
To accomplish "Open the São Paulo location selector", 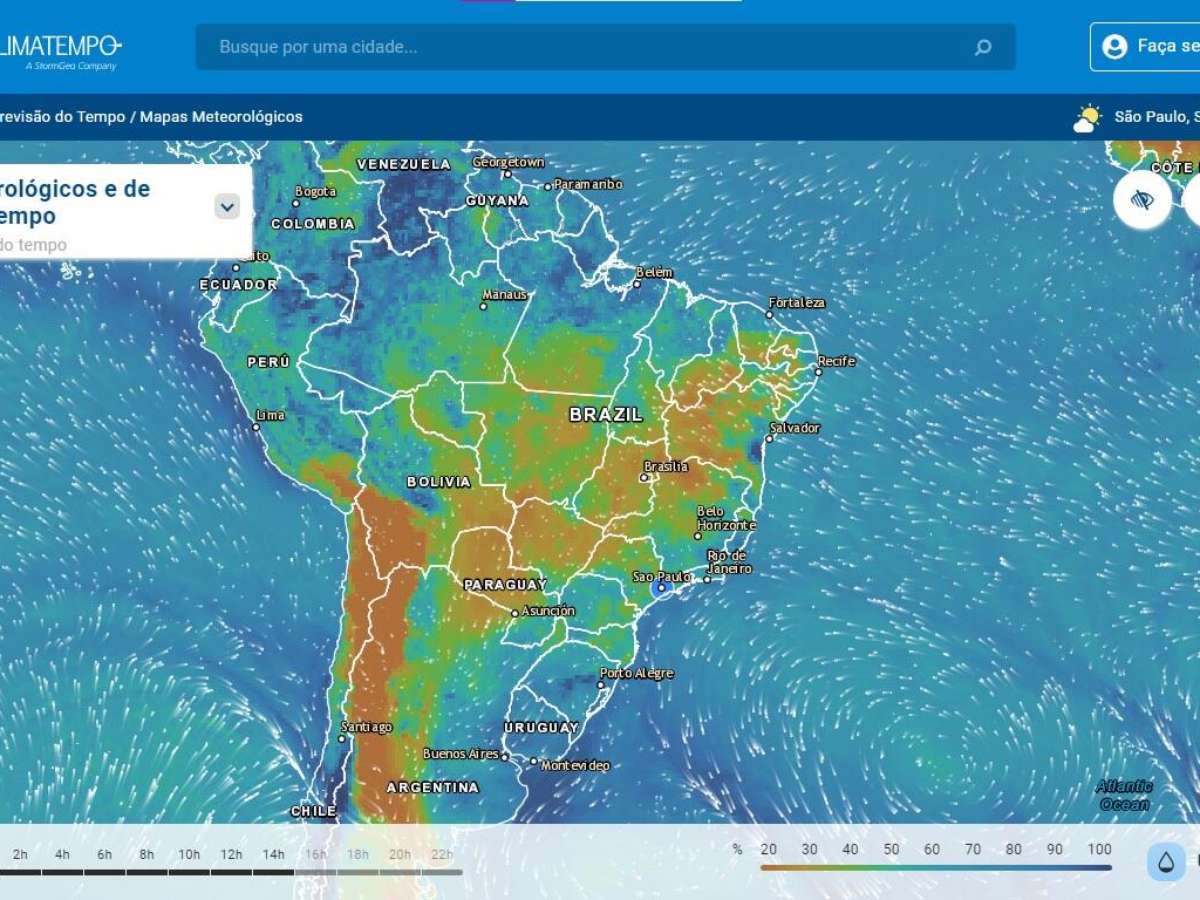I will [1155, 117].
